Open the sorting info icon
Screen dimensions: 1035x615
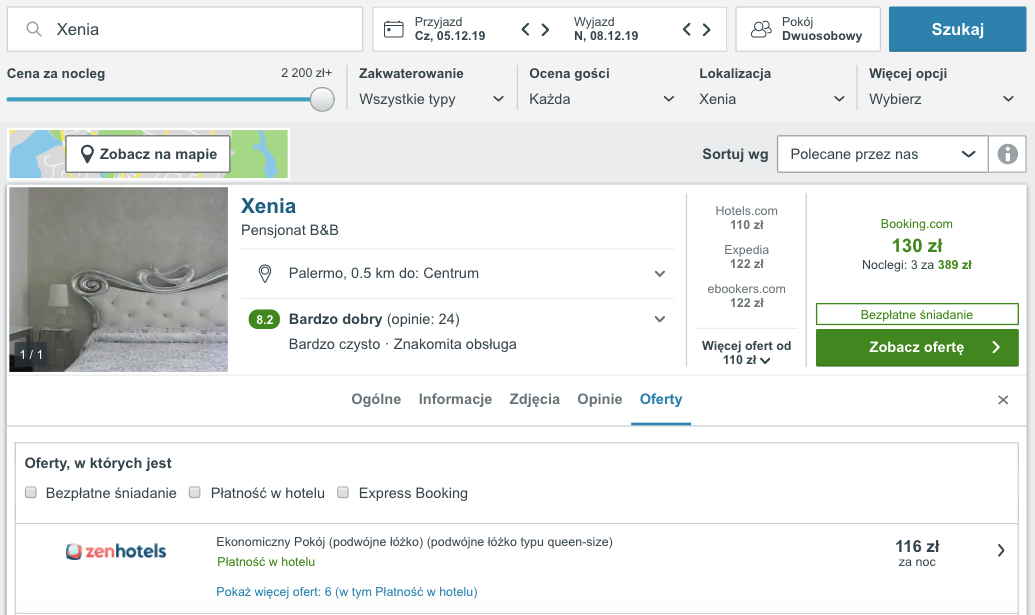tap(1007, 154)
